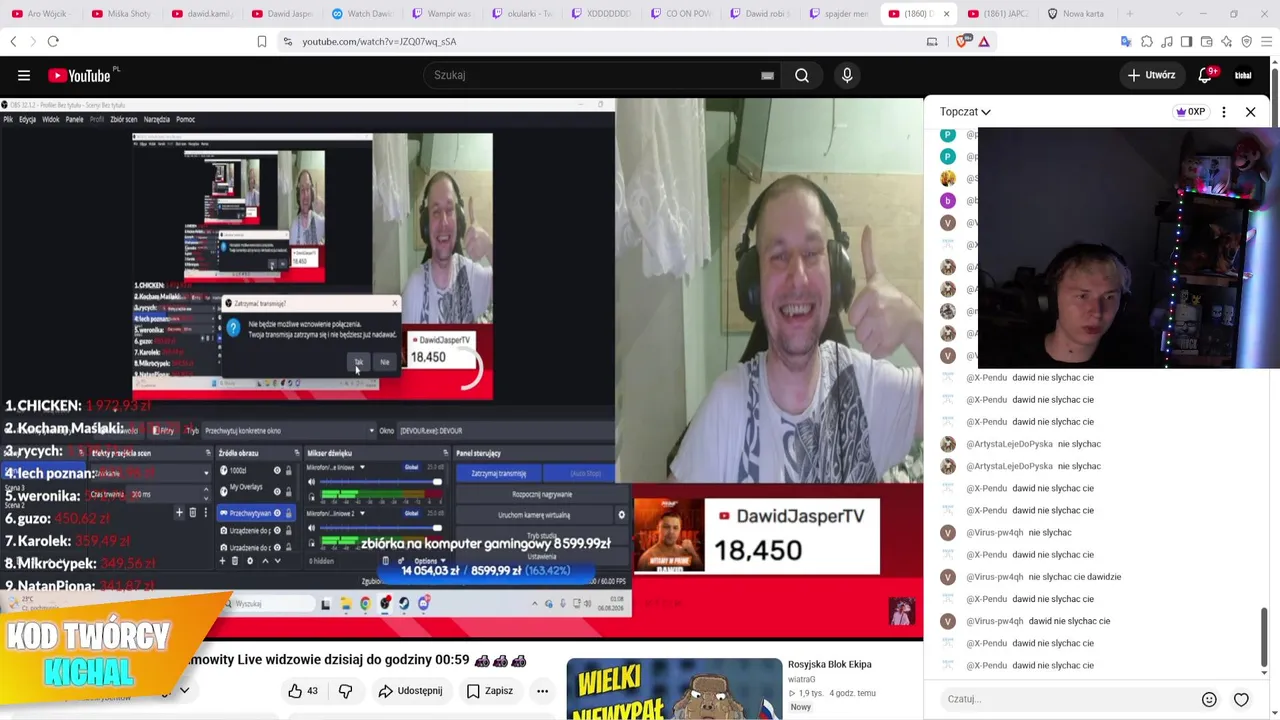Image resolution: width=1280 pixels, height=720 pixels.
Task: Open the browser main menu icon
Action: point(1267,41)
